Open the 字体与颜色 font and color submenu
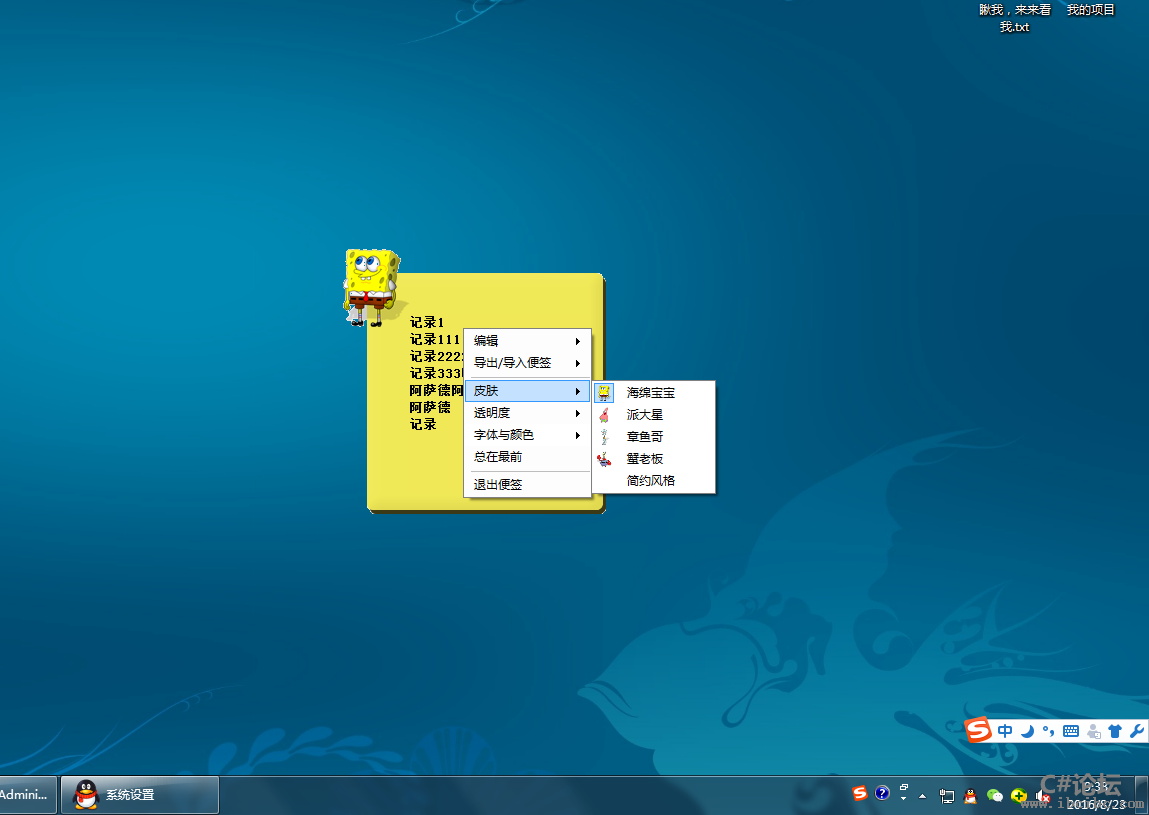Screen dimensions: 1149x815 [528, 435]
